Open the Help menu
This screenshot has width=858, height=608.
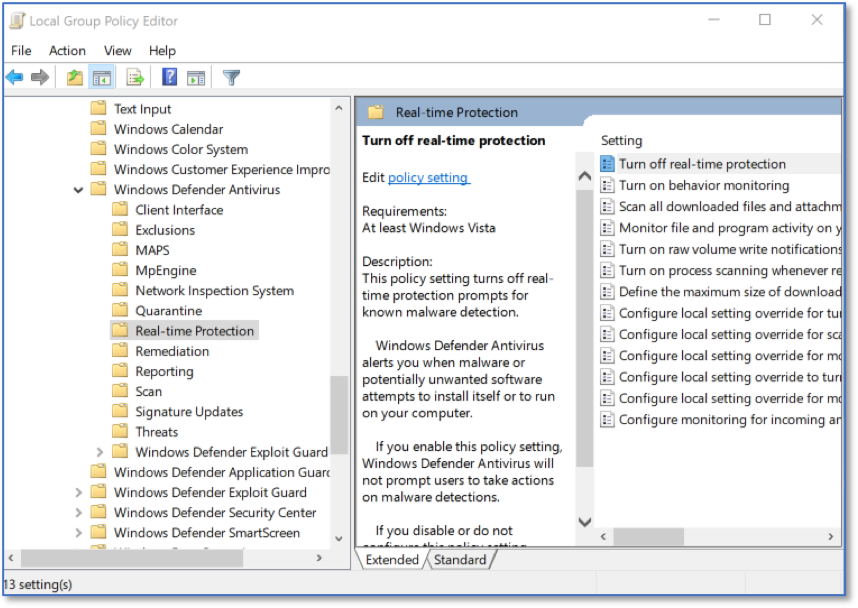[x=162, y=51]
